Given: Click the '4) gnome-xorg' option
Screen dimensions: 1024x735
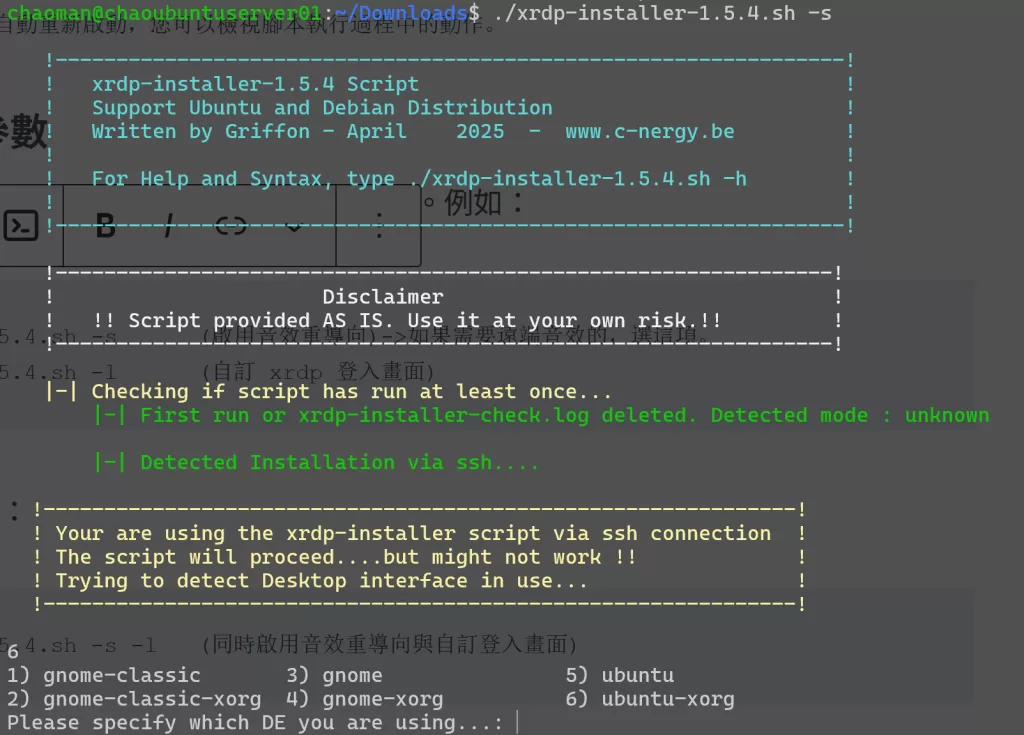Looking at the screenshot, I should click(x=364, y=699).
